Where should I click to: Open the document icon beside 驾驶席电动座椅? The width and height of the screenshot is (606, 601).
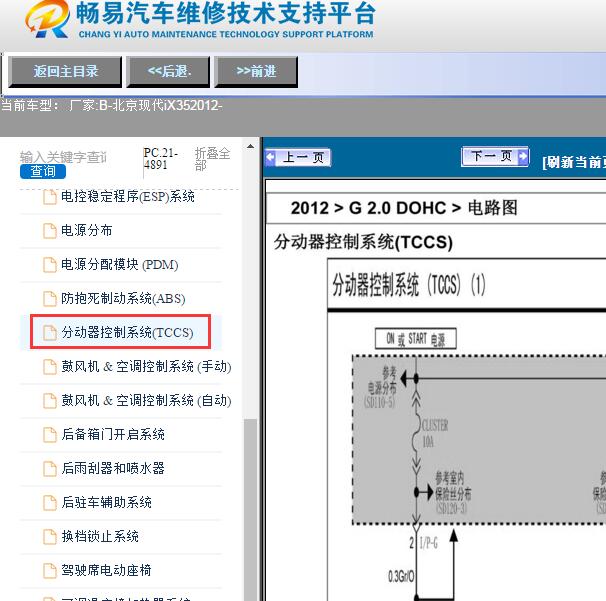click(49, 571)
